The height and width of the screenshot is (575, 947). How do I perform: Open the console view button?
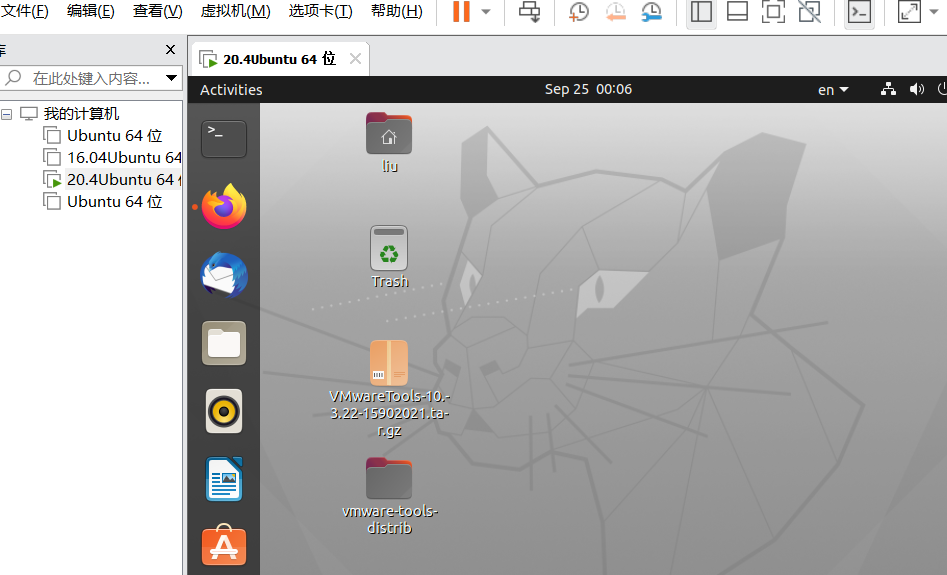859,11
